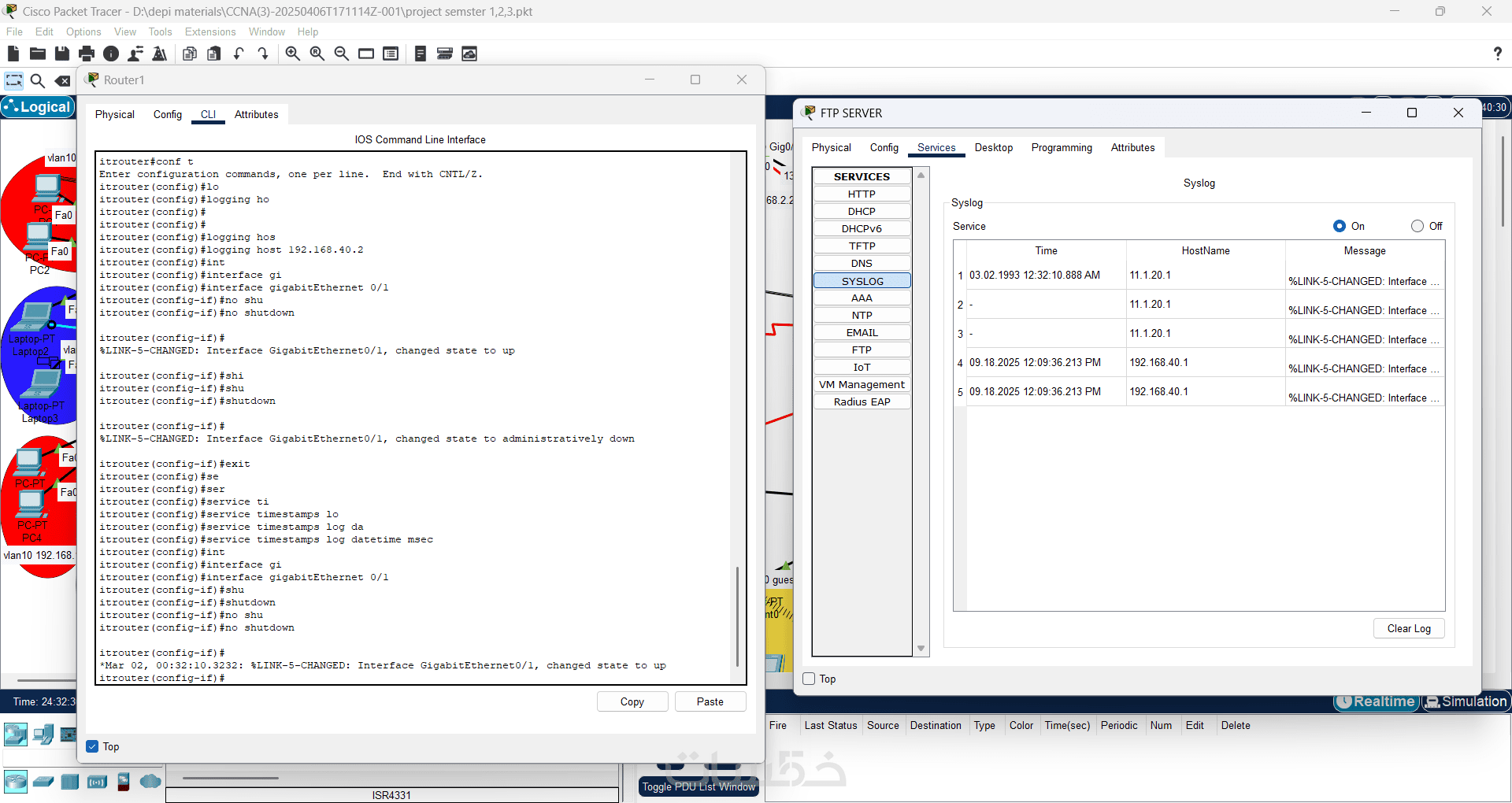
Task: Switch to Simulation mode
Action: [1466, 701]
